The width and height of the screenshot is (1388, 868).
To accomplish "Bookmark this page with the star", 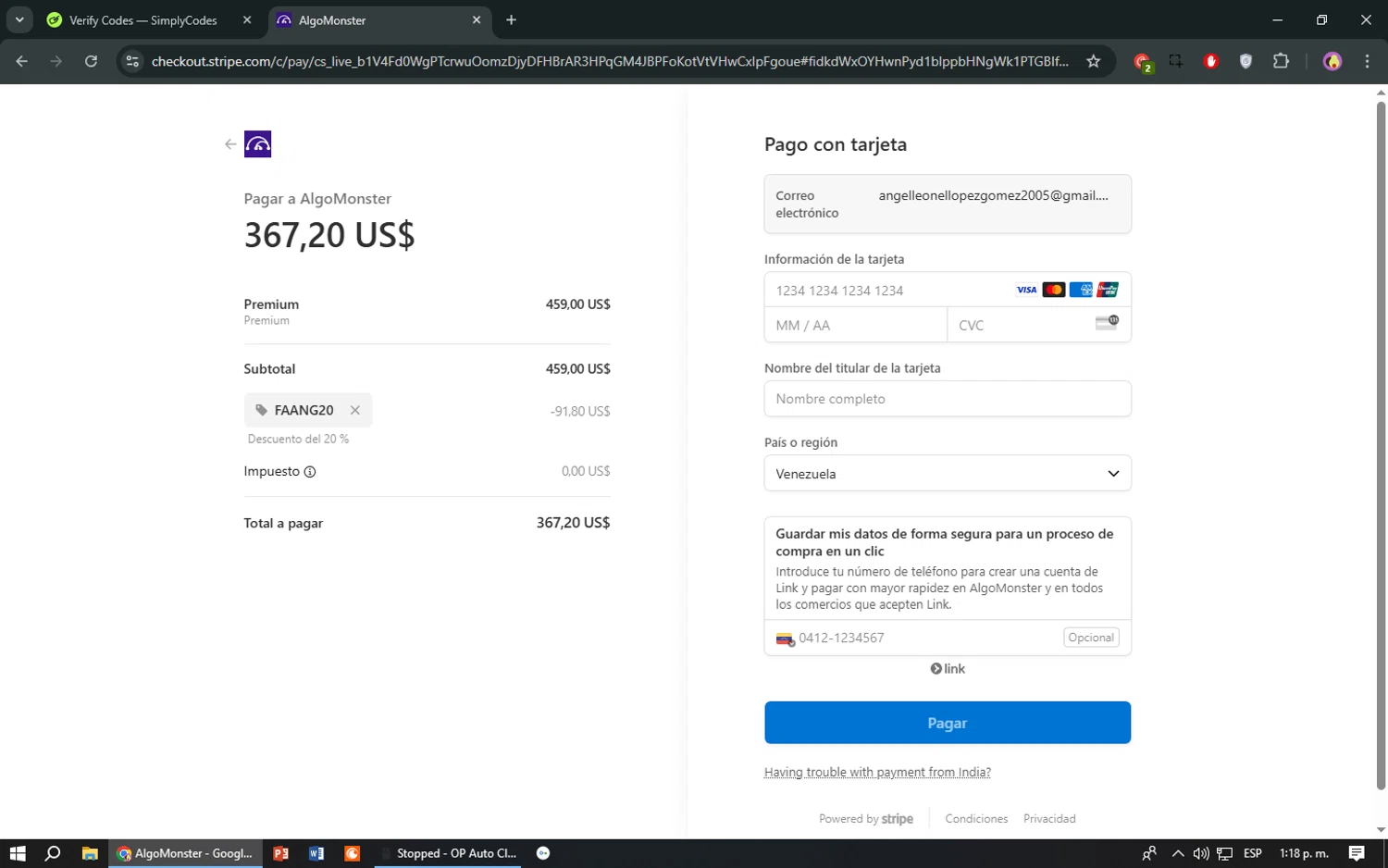I will [1093, 61].
